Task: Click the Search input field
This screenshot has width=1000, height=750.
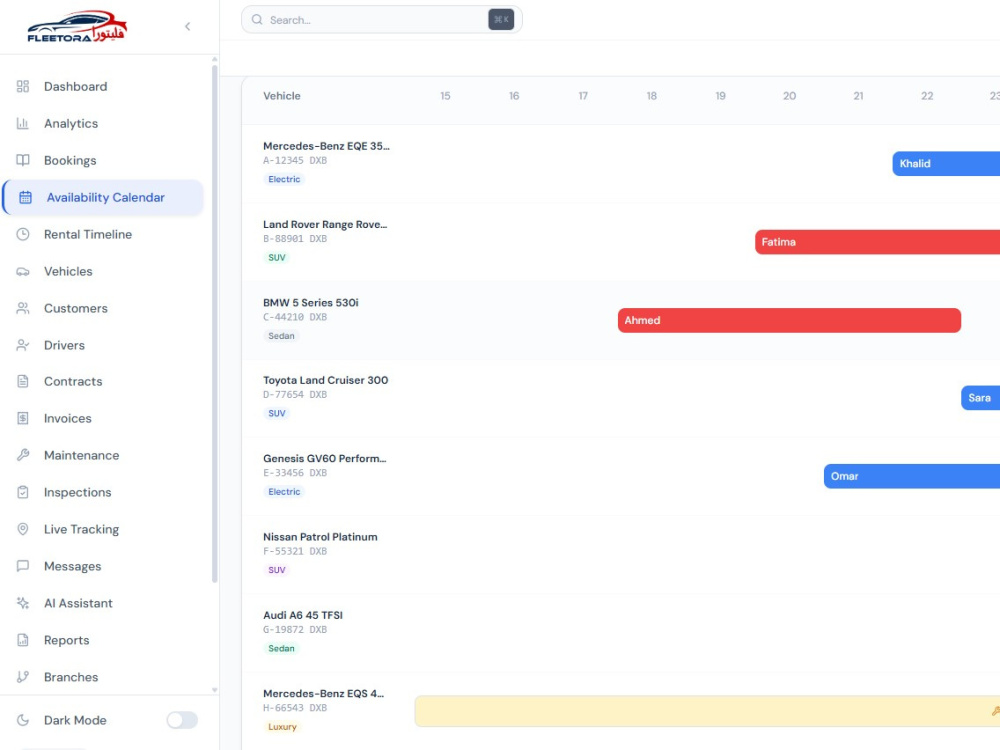Action: point(381,20)
